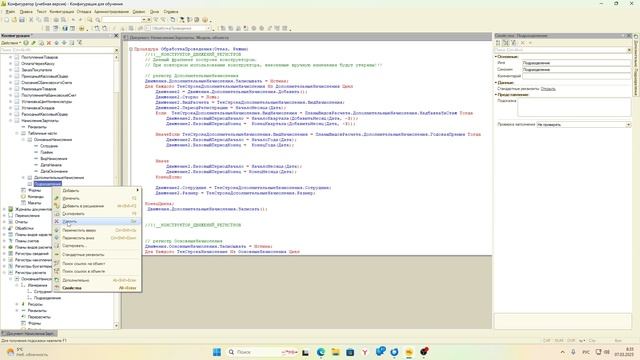Click the Paste toolbar icon
The image size is (640, 360).
click(x=47, y=20)
